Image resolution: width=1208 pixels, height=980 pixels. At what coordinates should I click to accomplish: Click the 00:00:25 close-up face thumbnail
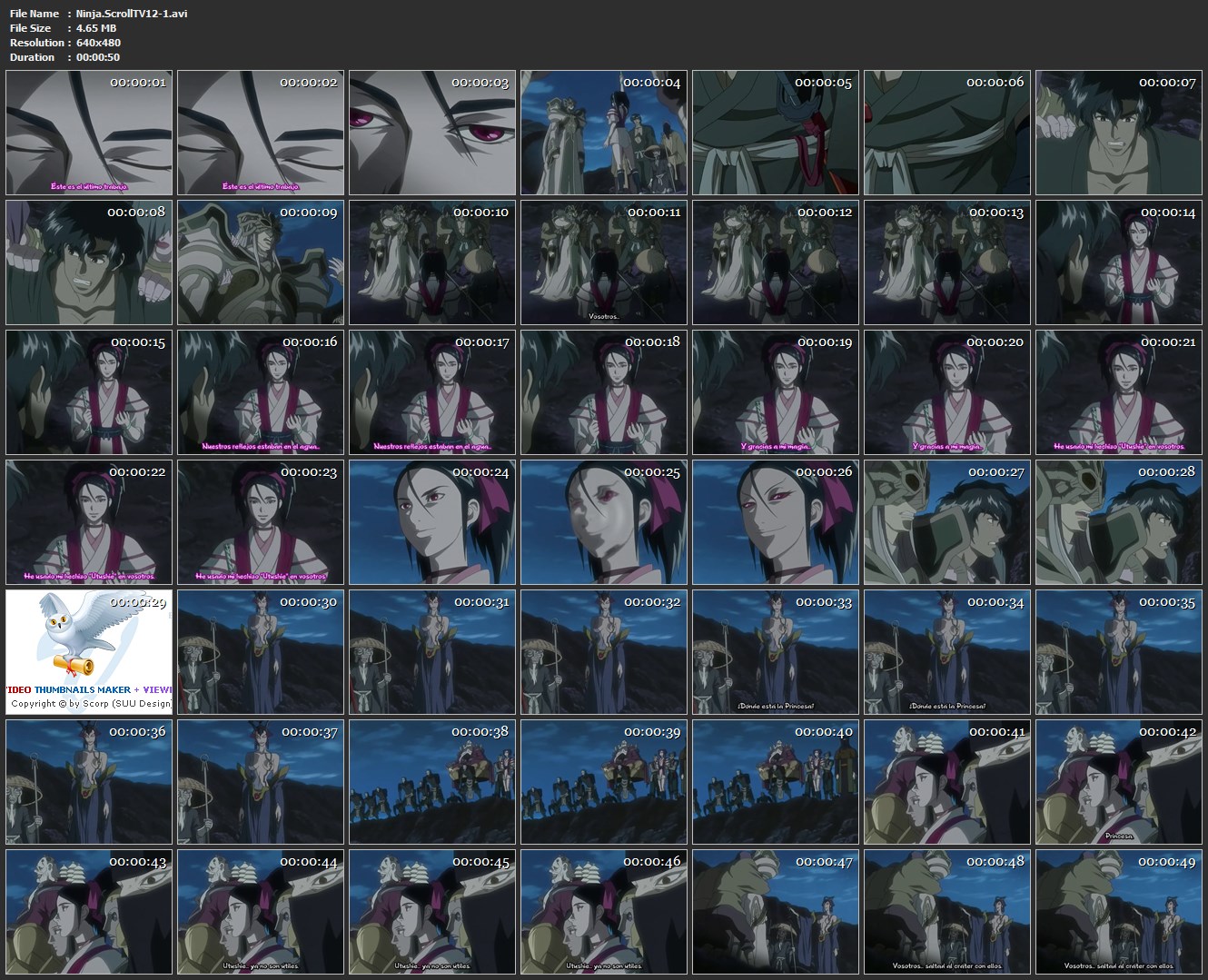click(x=603, y=522)
